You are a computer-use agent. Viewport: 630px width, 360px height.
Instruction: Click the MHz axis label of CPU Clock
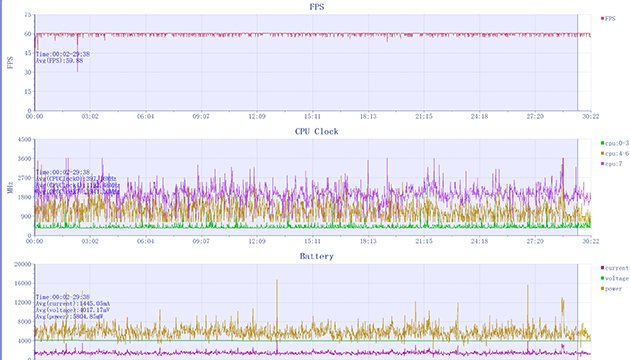pyautogui.click(x=10, y=188)
